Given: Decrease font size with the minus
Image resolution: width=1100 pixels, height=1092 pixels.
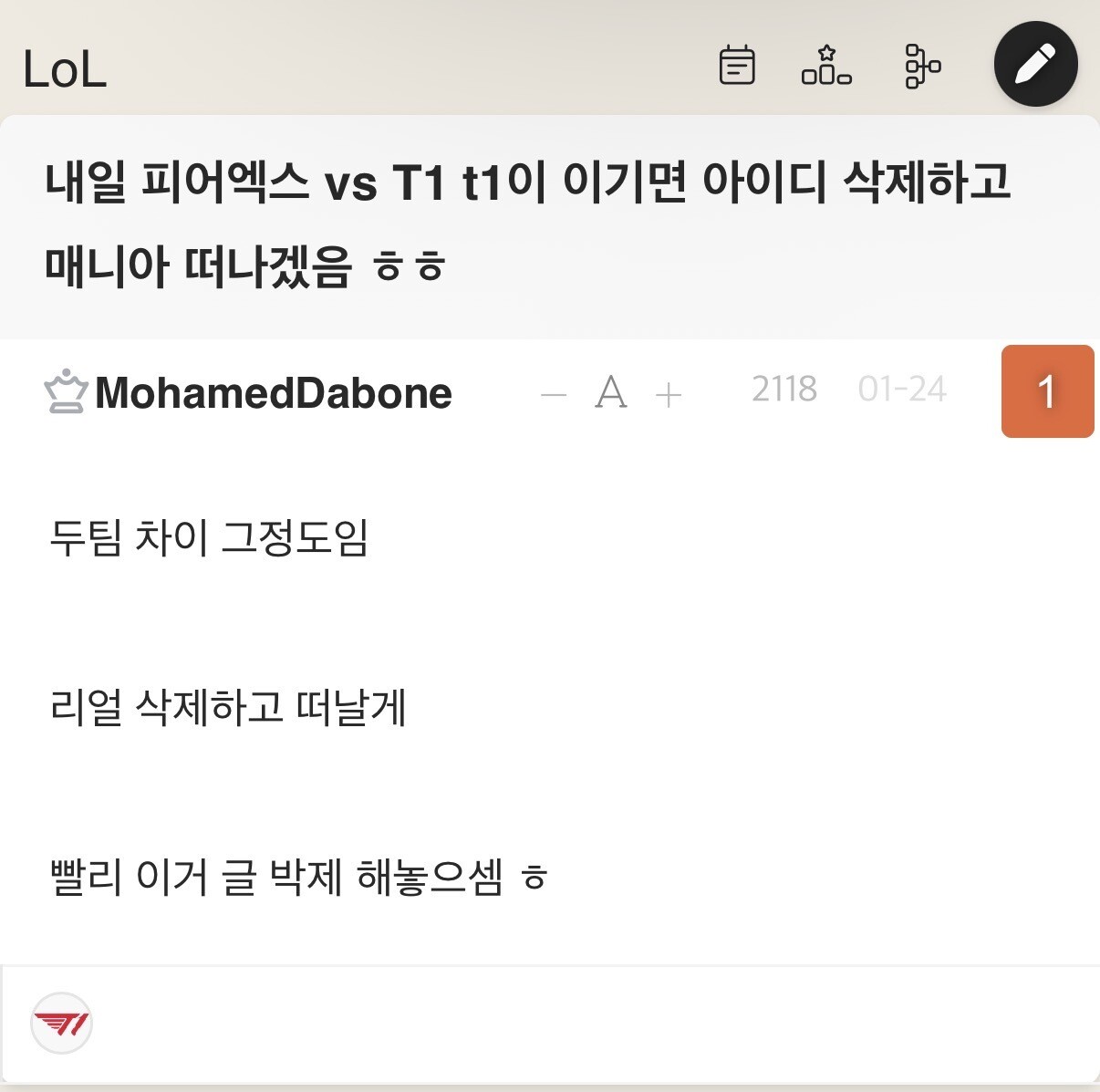Looking at the screenshot, I should pyautogui.click(x=554, y=395).
